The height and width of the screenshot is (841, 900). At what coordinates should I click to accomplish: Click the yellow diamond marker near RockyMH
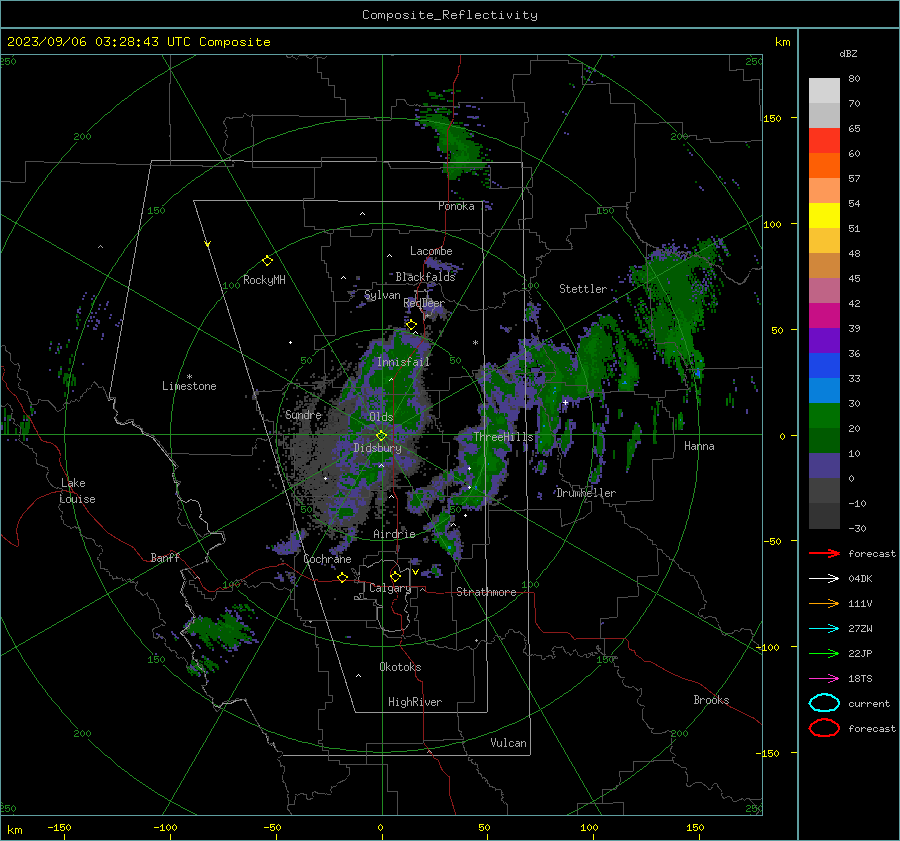[x=267, y=261]
